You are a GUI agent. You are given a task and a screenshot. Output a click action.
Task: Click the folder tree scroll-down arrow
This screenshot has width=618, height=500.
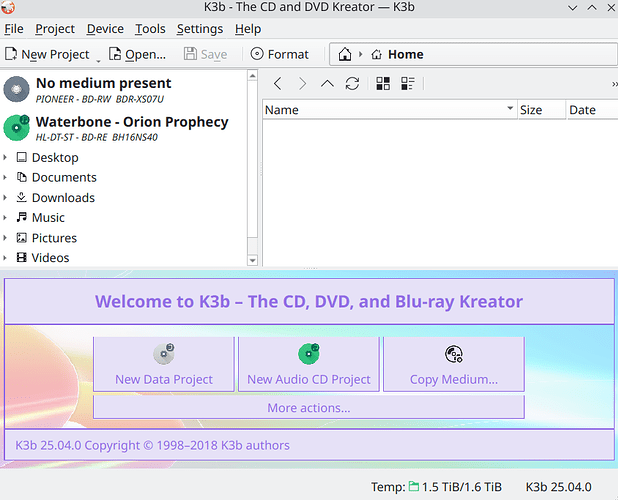pos(252,260)
